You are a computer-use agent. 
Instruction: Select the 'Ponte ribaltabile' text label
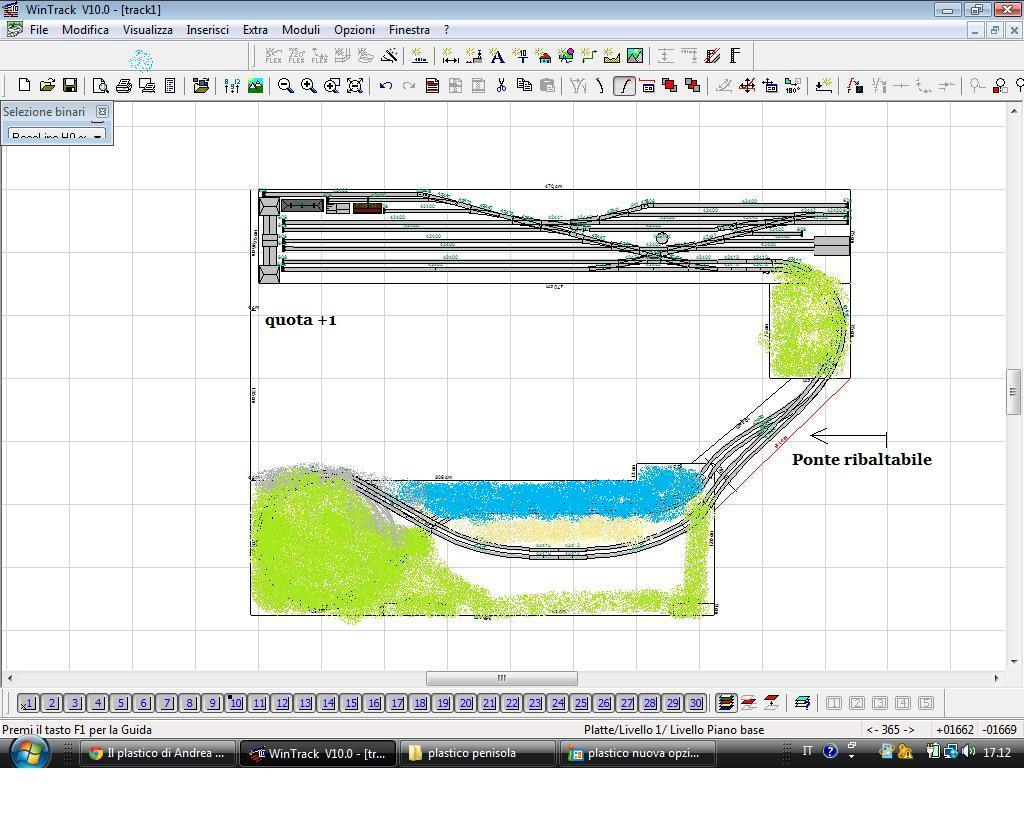click(x=862, y=459)
